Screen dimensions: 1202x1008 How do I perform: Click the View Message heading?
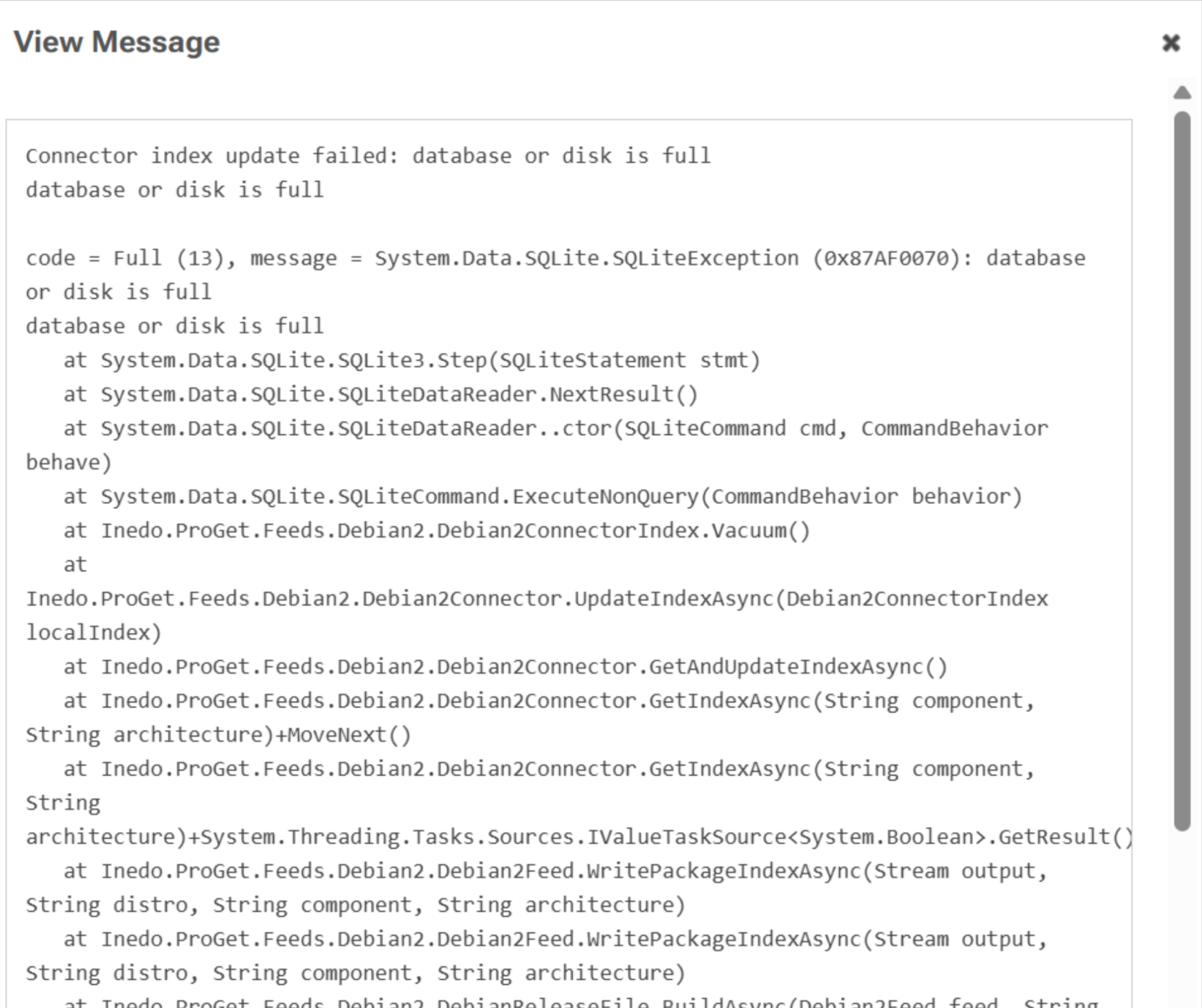[x=117, y=43]
